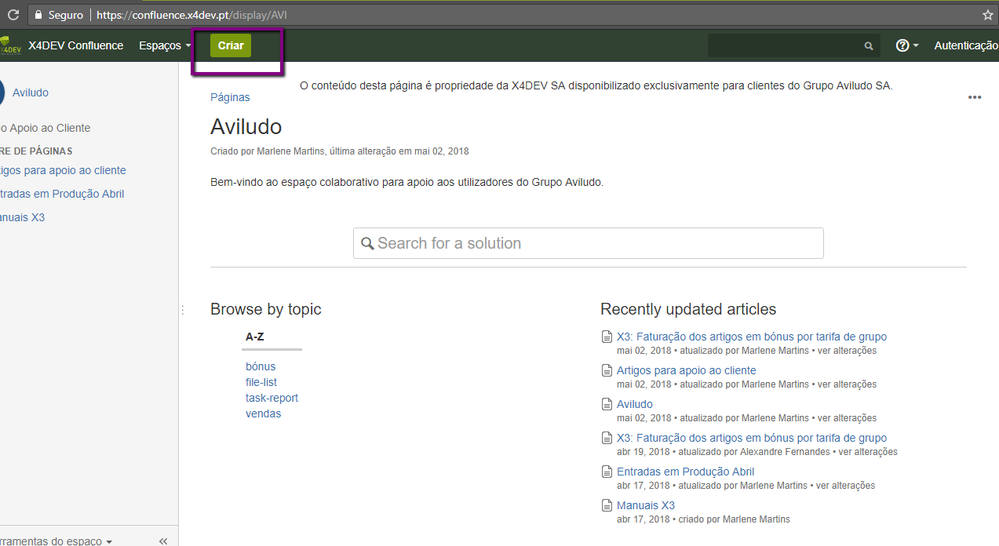Open X3: Faturação article dated abr 19

coord(751,438)
